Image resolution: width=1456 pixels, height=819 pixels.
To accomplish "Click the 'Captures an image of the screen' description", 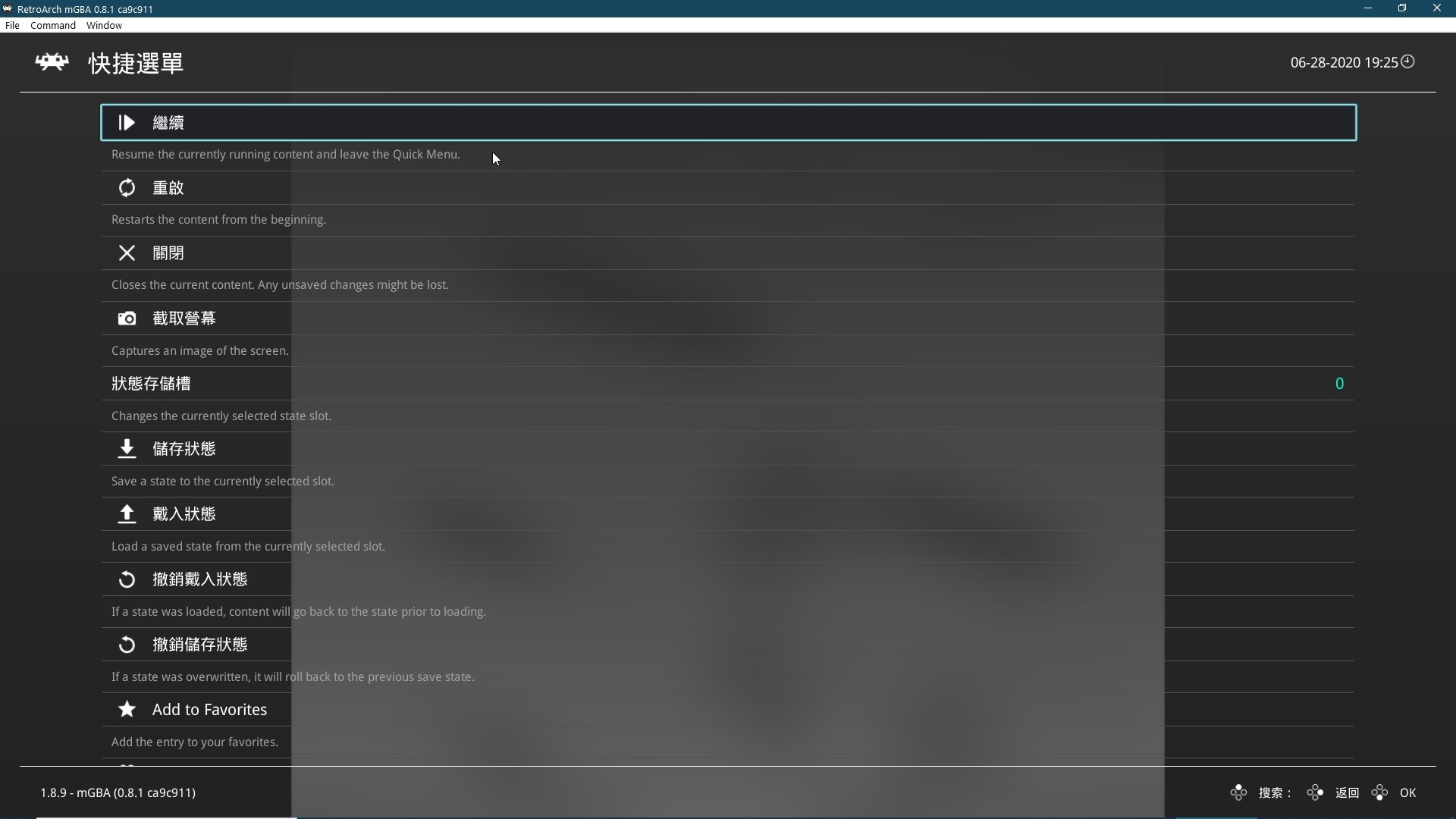I will coord(200,350).
